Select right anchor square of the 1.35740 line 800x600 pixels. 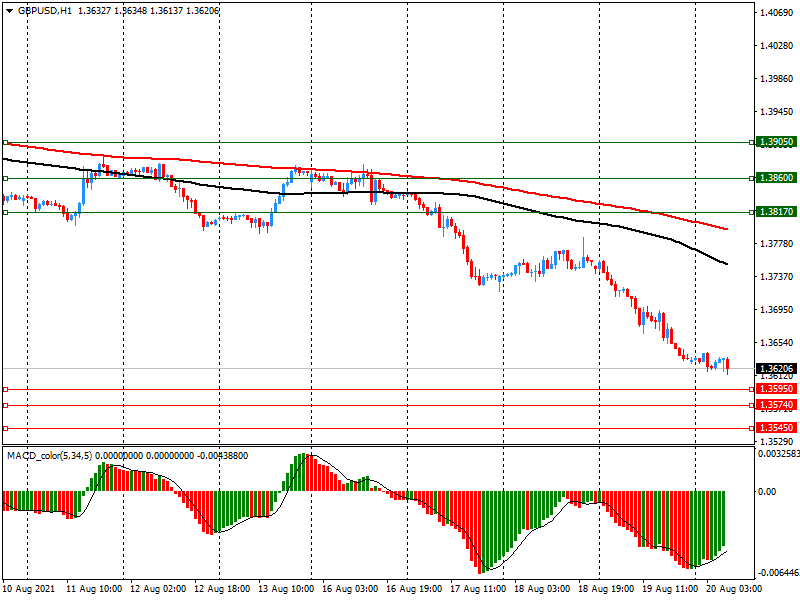[x=752, y=406]
